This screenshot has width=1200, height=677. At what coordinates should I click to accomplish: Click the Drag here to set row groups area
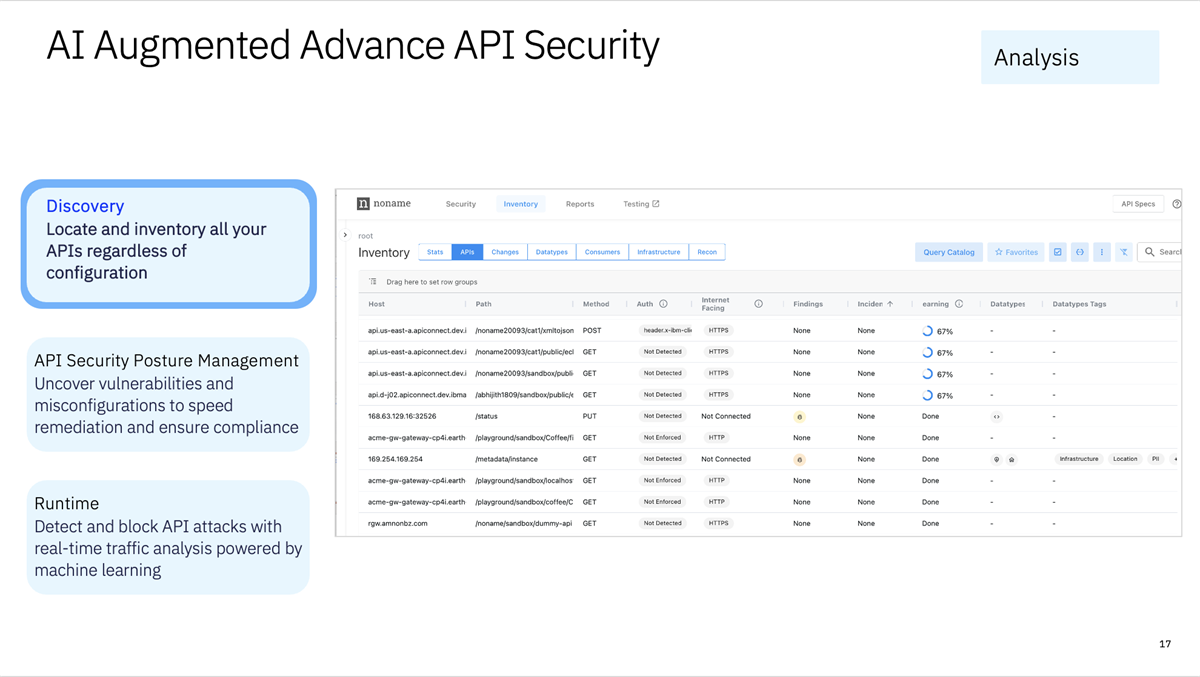767,282
